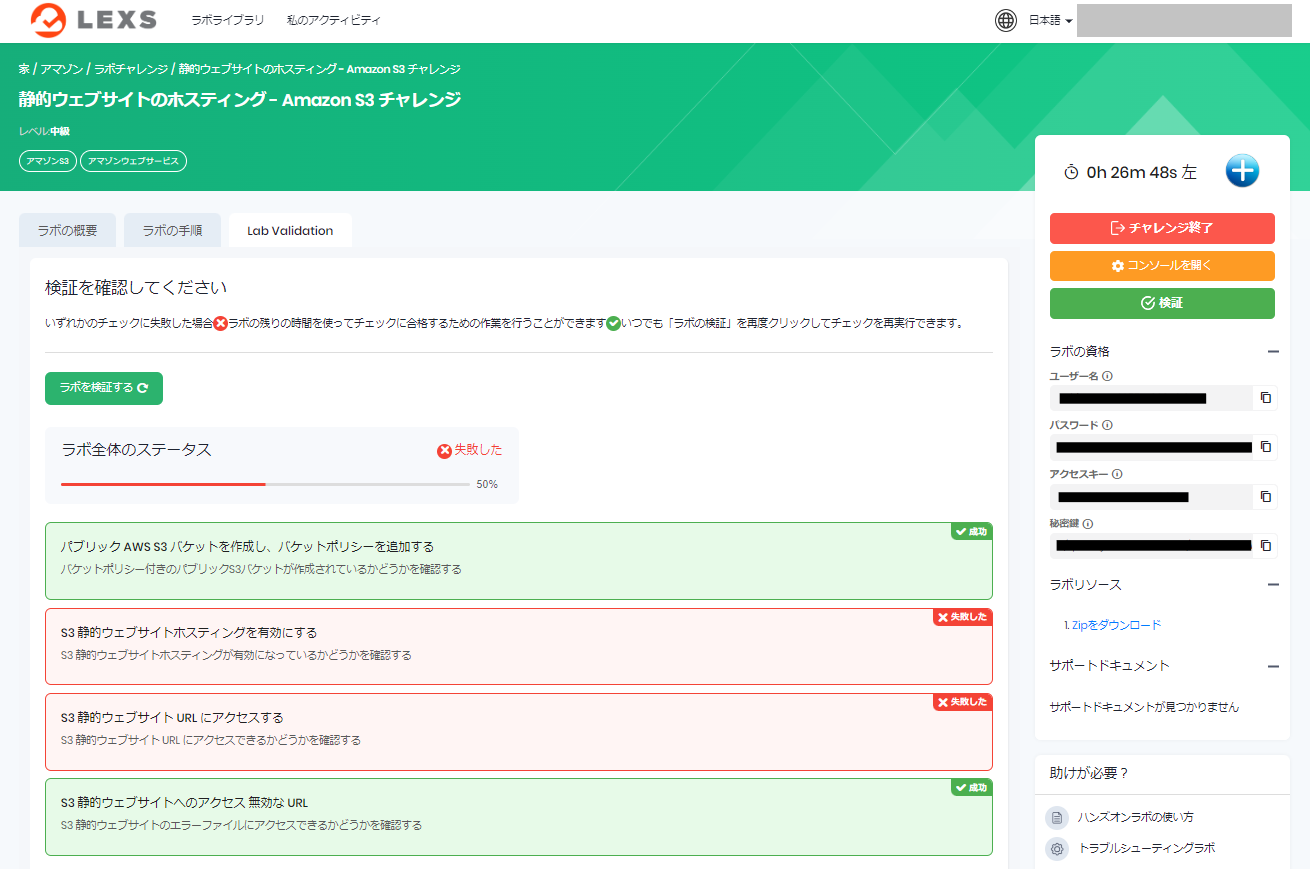Click info icon next to 秘密鍵
This screenshot has height=869, width=1310.
(x=1088, y=523)
